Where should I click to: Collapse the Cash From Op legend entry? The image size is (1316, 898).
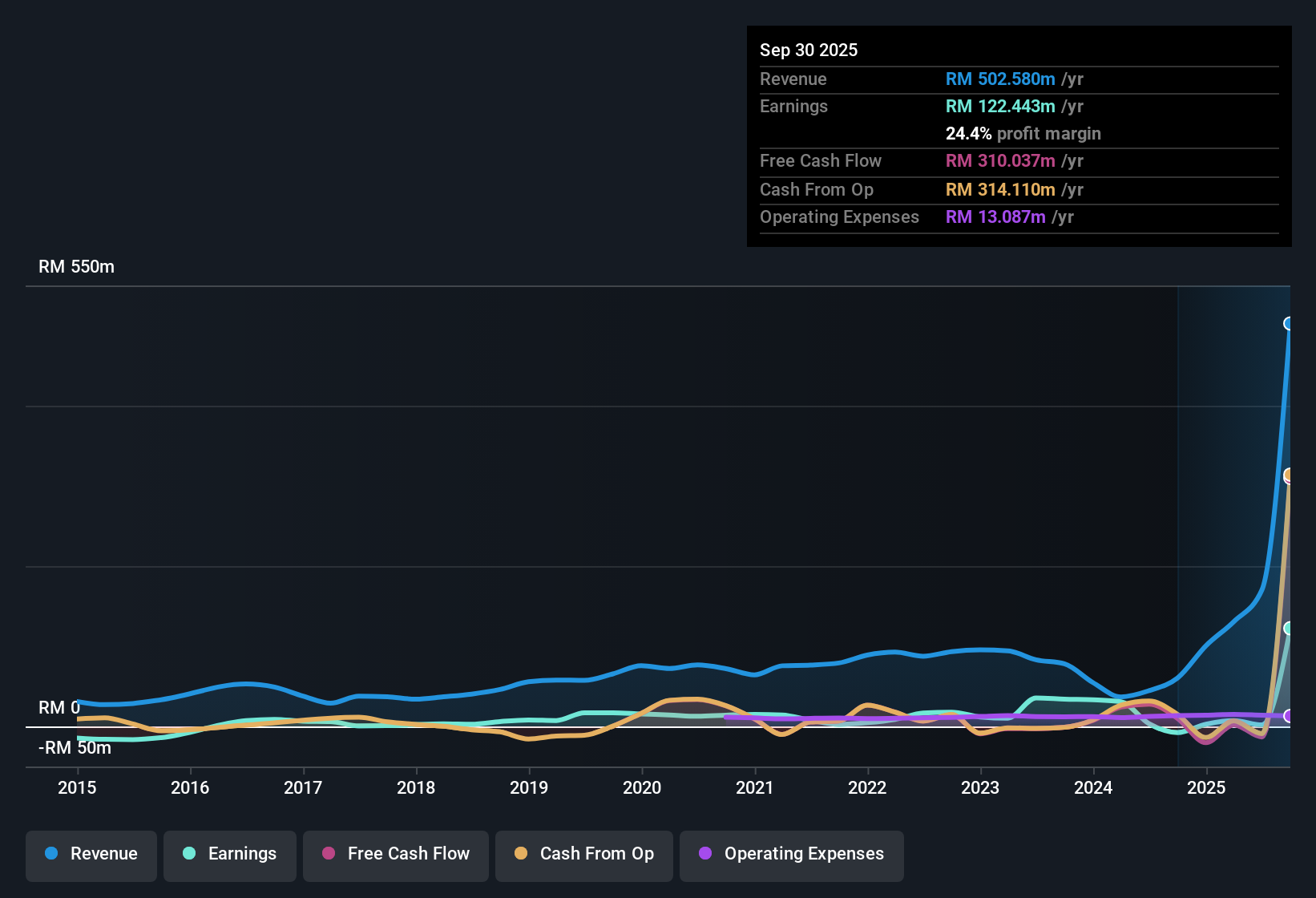(583, 855)
